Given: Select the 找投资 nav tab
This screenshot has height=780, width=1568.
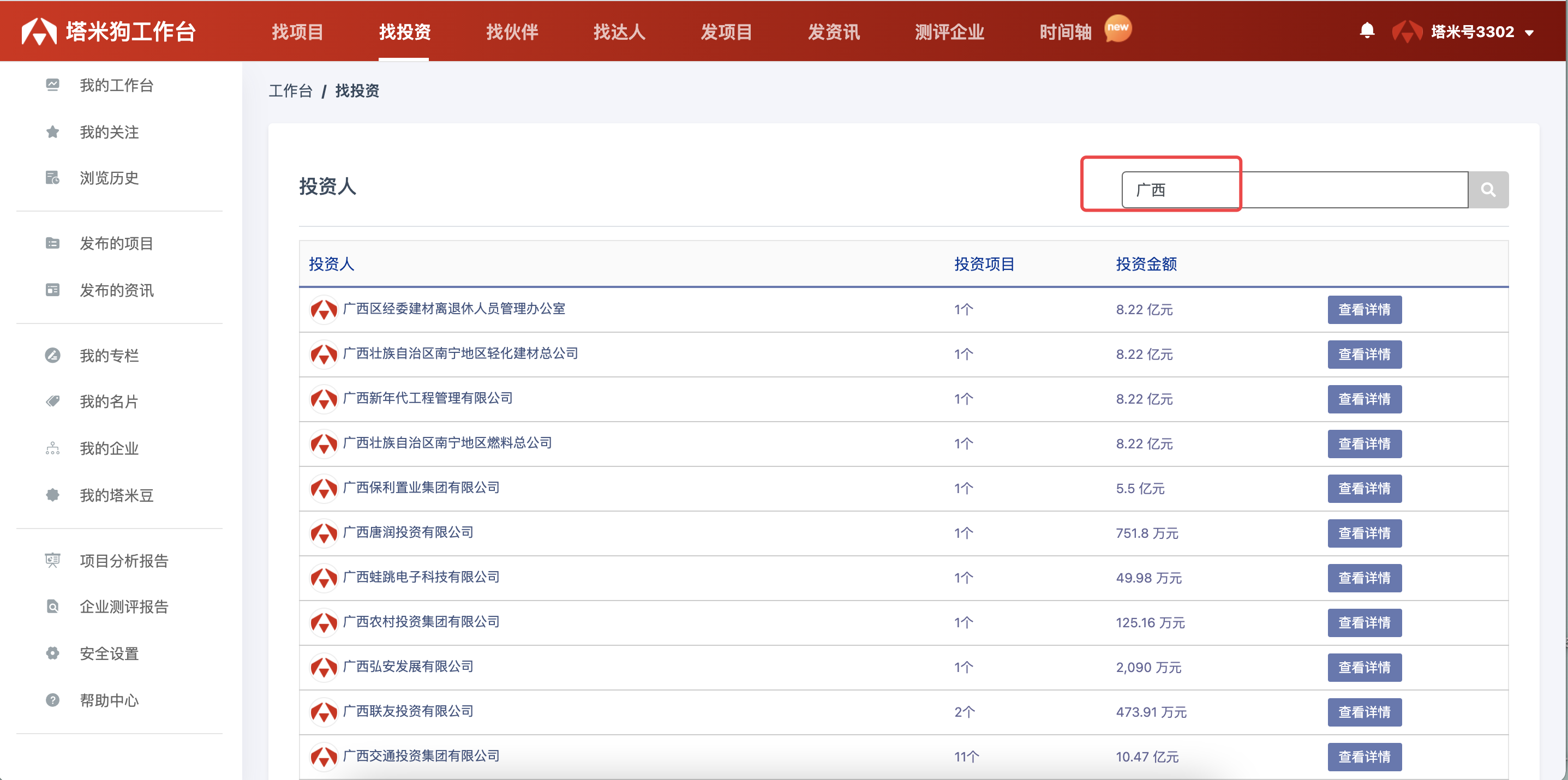Looking at the screenshot, I should 404,32.
